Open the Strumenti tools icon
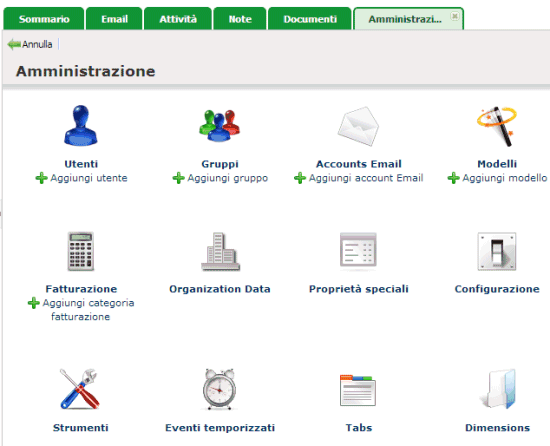This screenshot has width=550, height=446. coord(80,389)
